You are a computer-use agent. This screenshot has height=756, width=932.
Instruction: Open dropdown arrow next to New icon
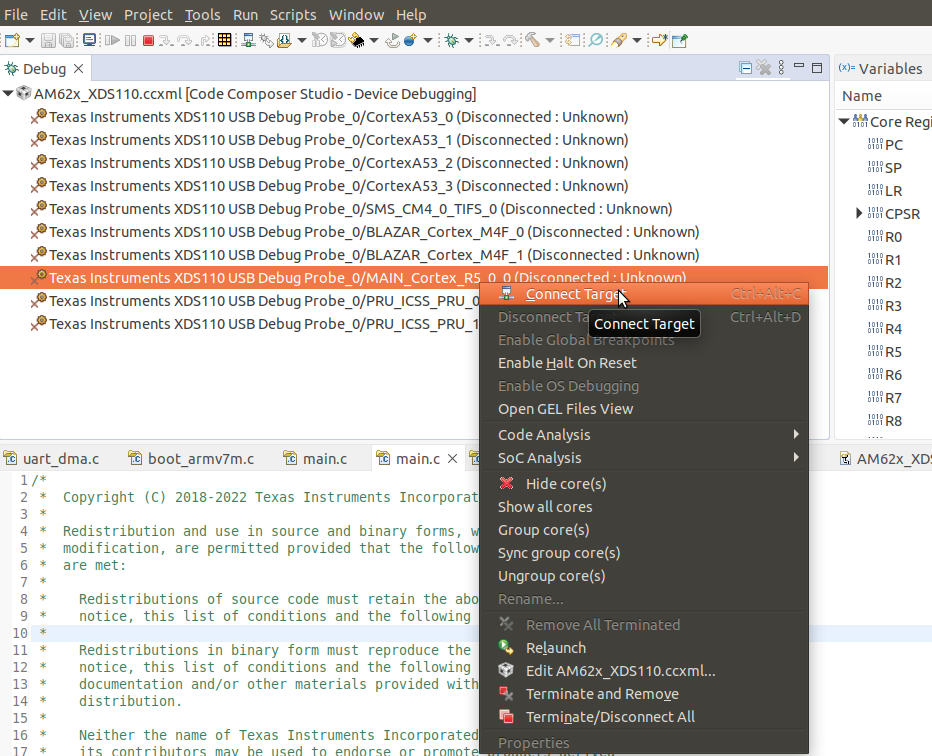point(30,41)
